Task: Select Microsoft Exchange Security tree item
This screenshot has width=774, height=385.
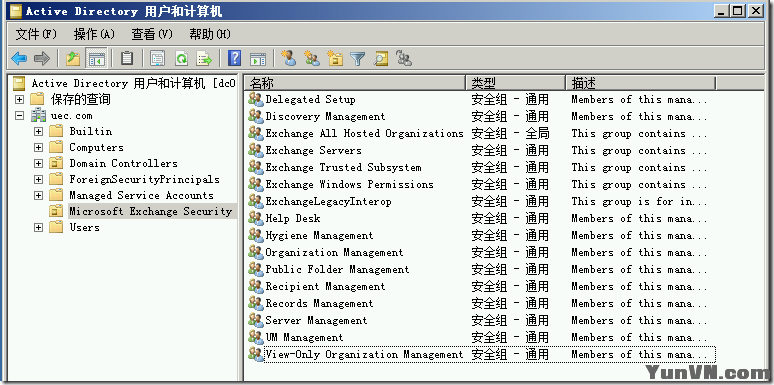Action: click(151, 211)
